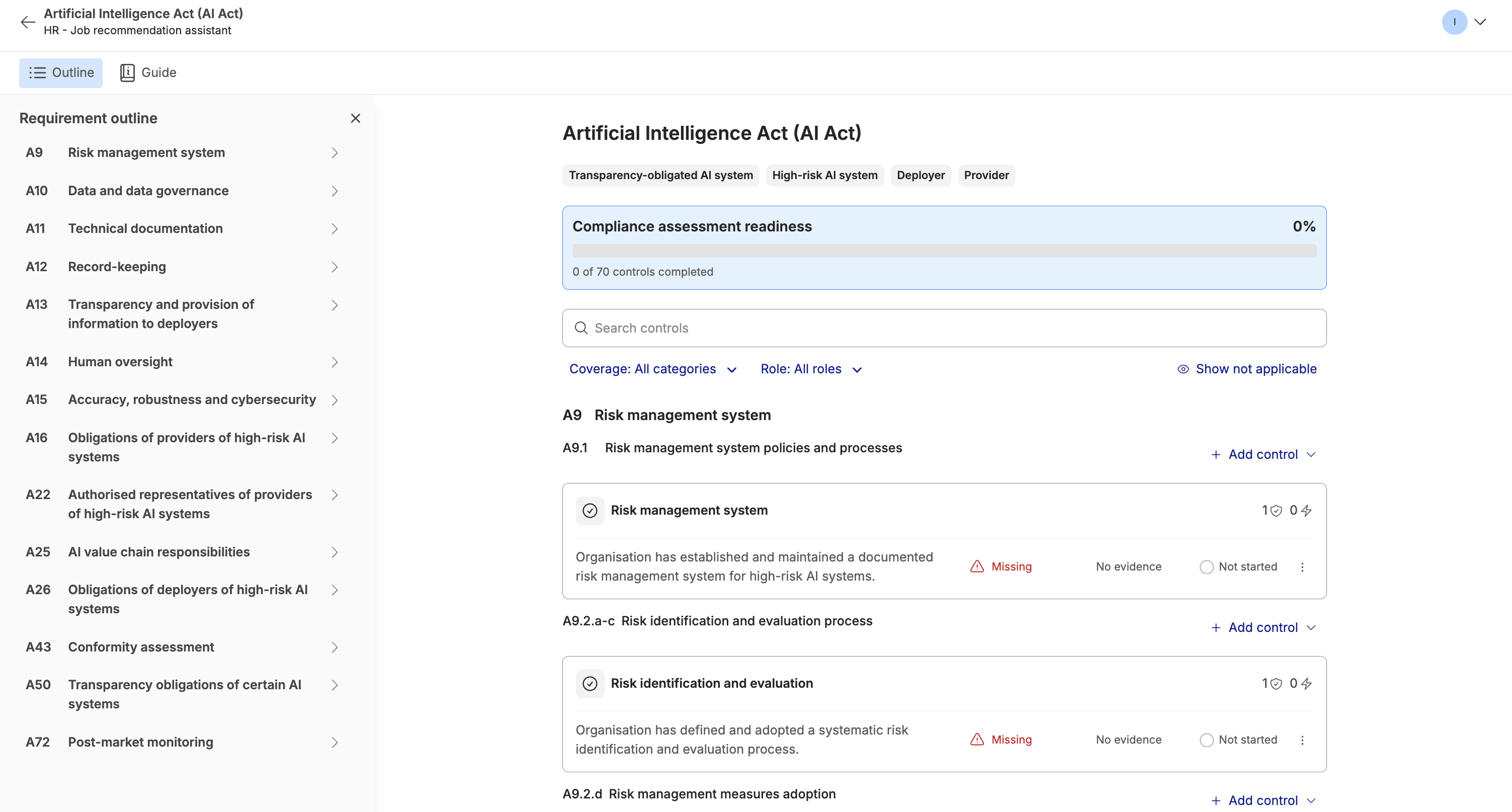The width and height of the screenshot is (1512, 812).
Task: Close the Requirement outline panel
Action: coord(355,119)
